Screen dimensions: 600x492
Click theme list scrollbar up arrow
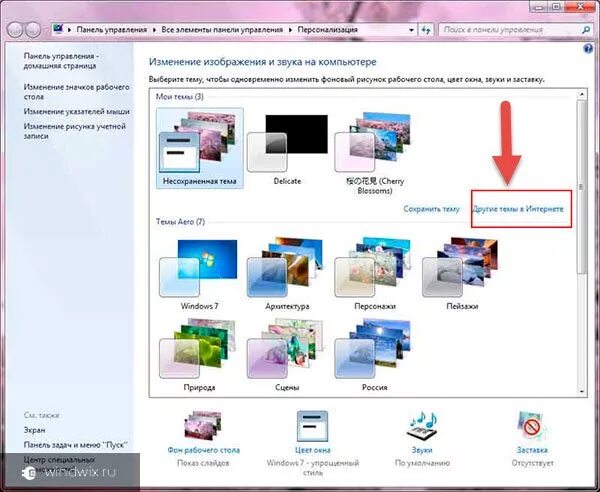(582, 94)
